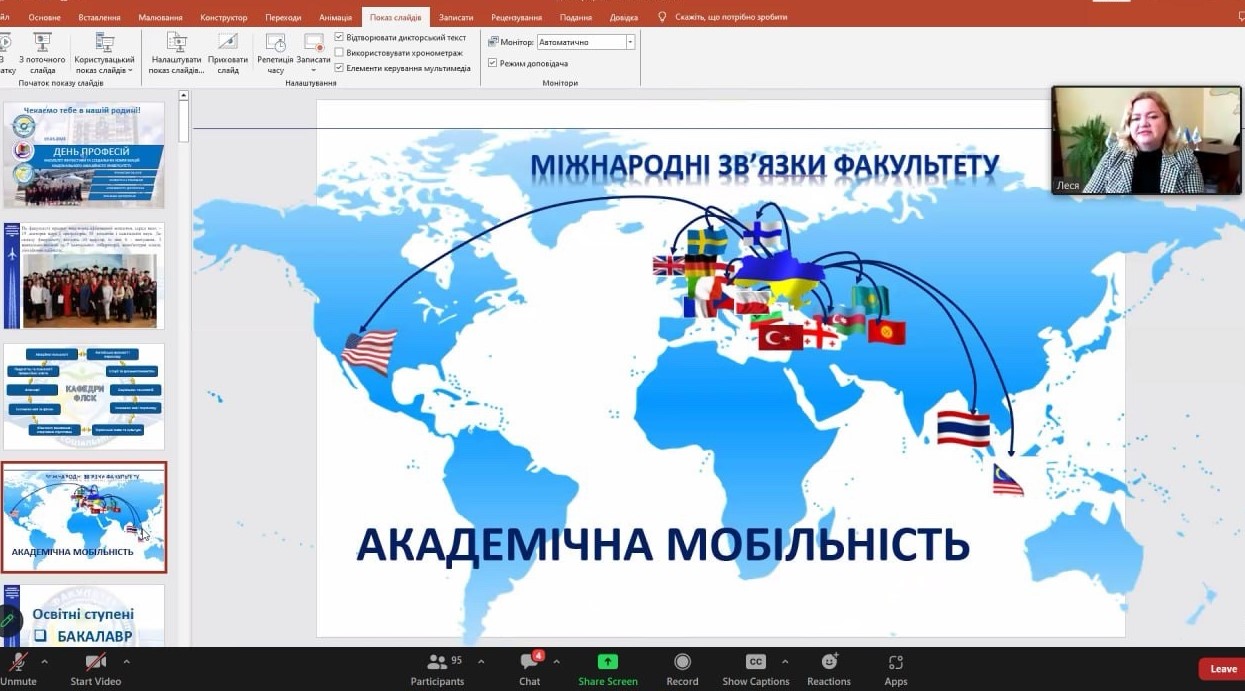
Task: Toggle 'Режим доповідача' checkbox
Action: pyautogui.click(x=492, y=63)
